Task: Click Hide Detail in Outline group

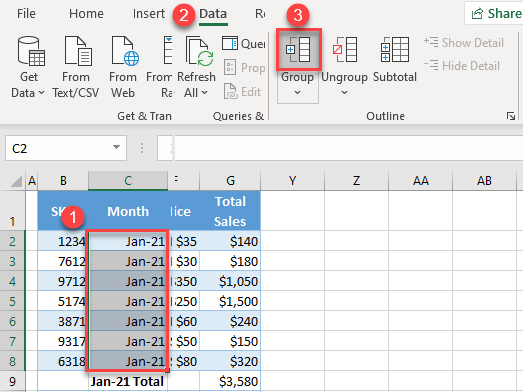Action: tap(462, 65)
